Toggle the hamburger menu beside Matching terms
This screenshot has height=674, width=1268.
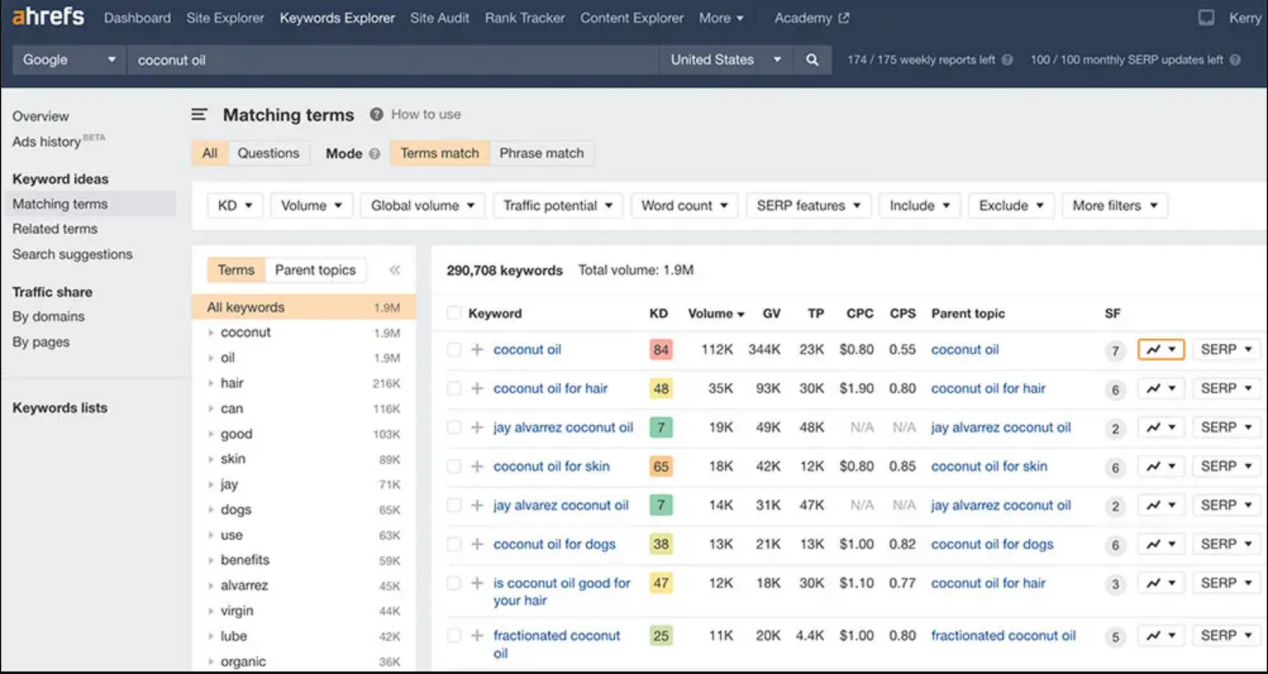pos(200,115)
